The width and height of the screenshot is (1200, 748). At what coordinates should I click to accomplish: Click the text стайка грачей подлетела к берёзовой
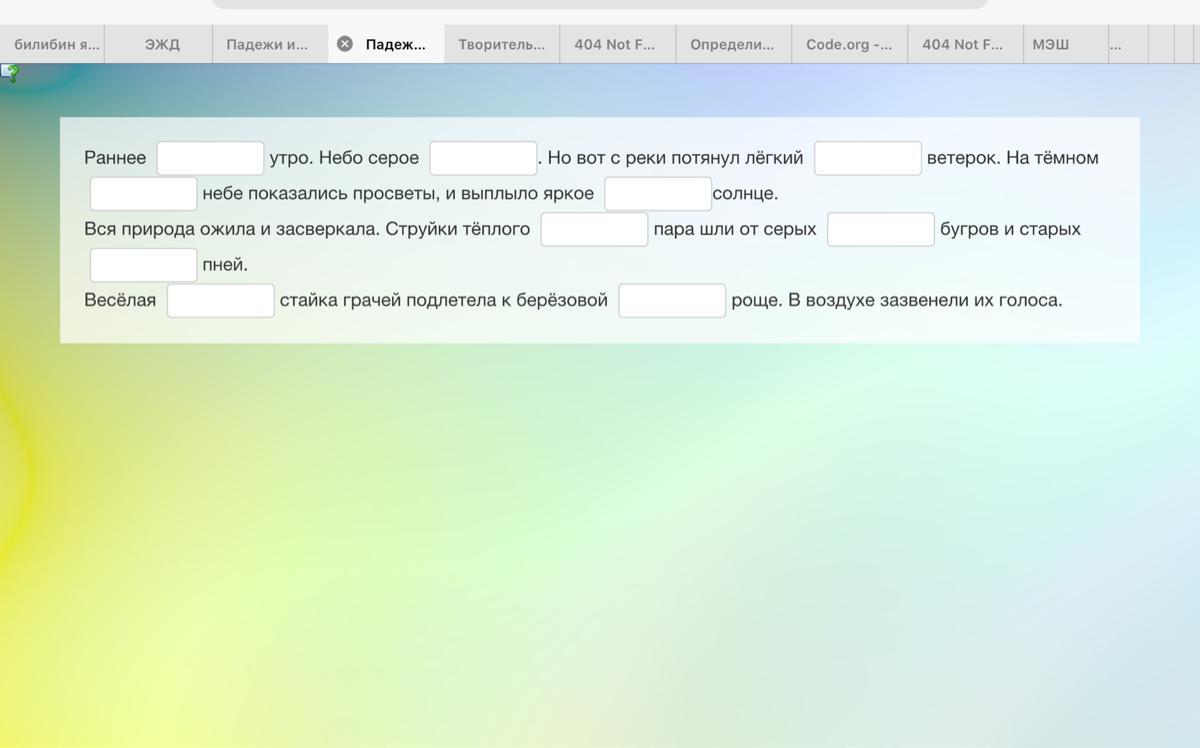444,300
